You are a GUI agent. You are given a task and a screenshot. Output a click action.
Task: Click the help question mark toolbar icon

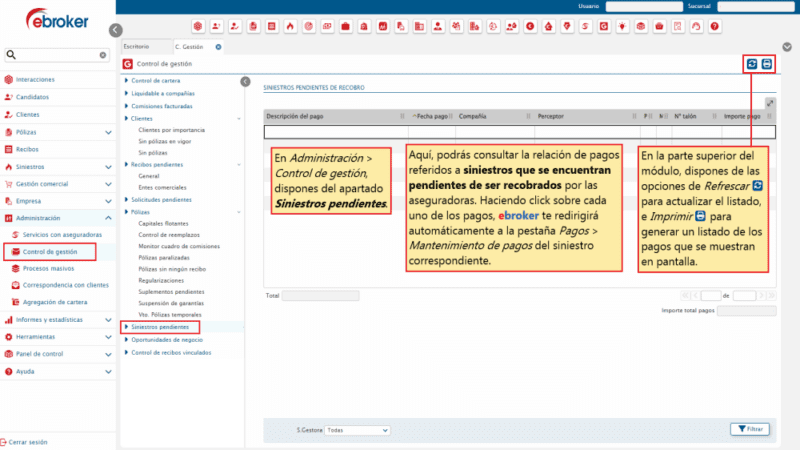(715, 25)
